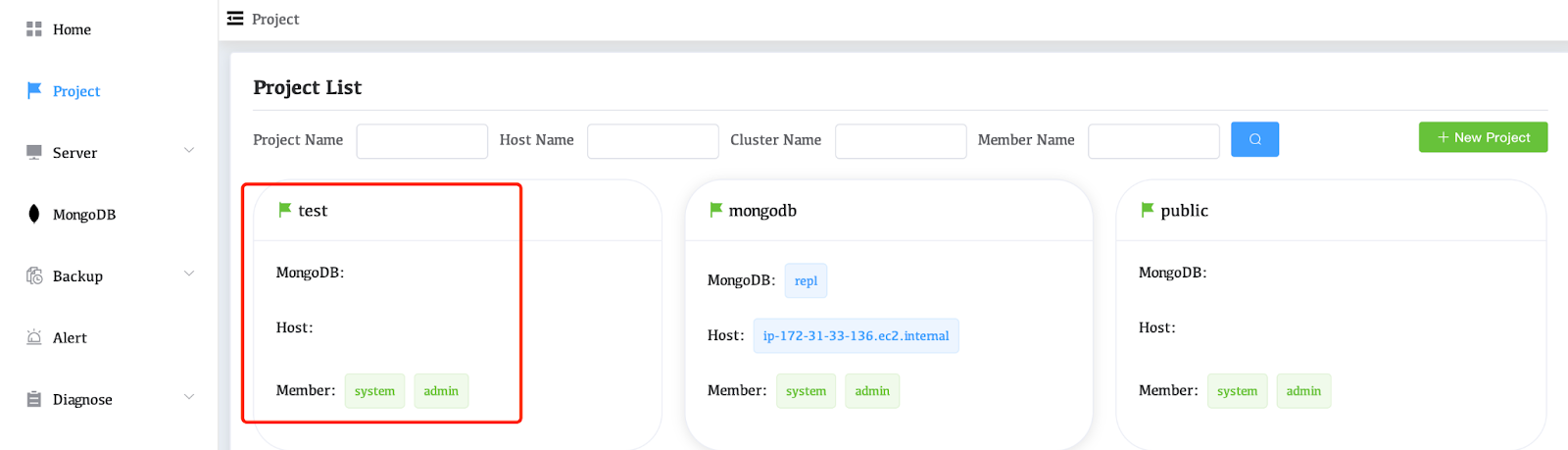Screen dimensions: 1568x450
Task: Open the ip-172-31-33-136.ec2.internal host link
Action: [x=856, y=335]
